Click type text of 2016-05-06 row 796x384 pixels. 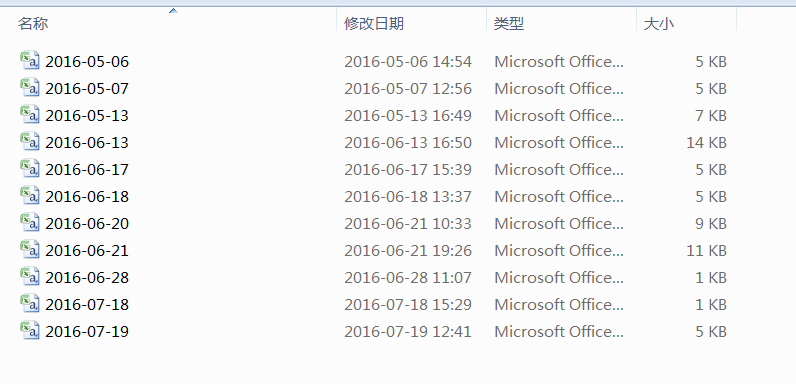point(559,61)
